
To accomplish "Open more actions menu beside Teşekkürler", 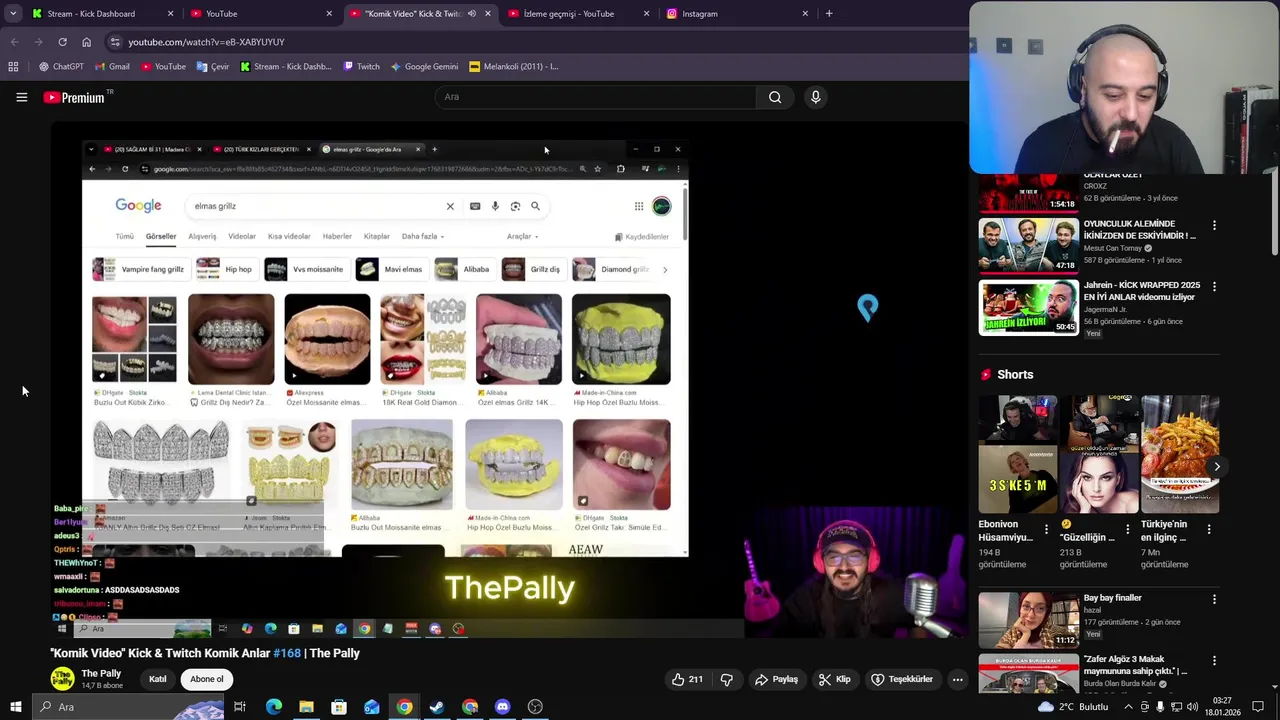I will 957,679.
